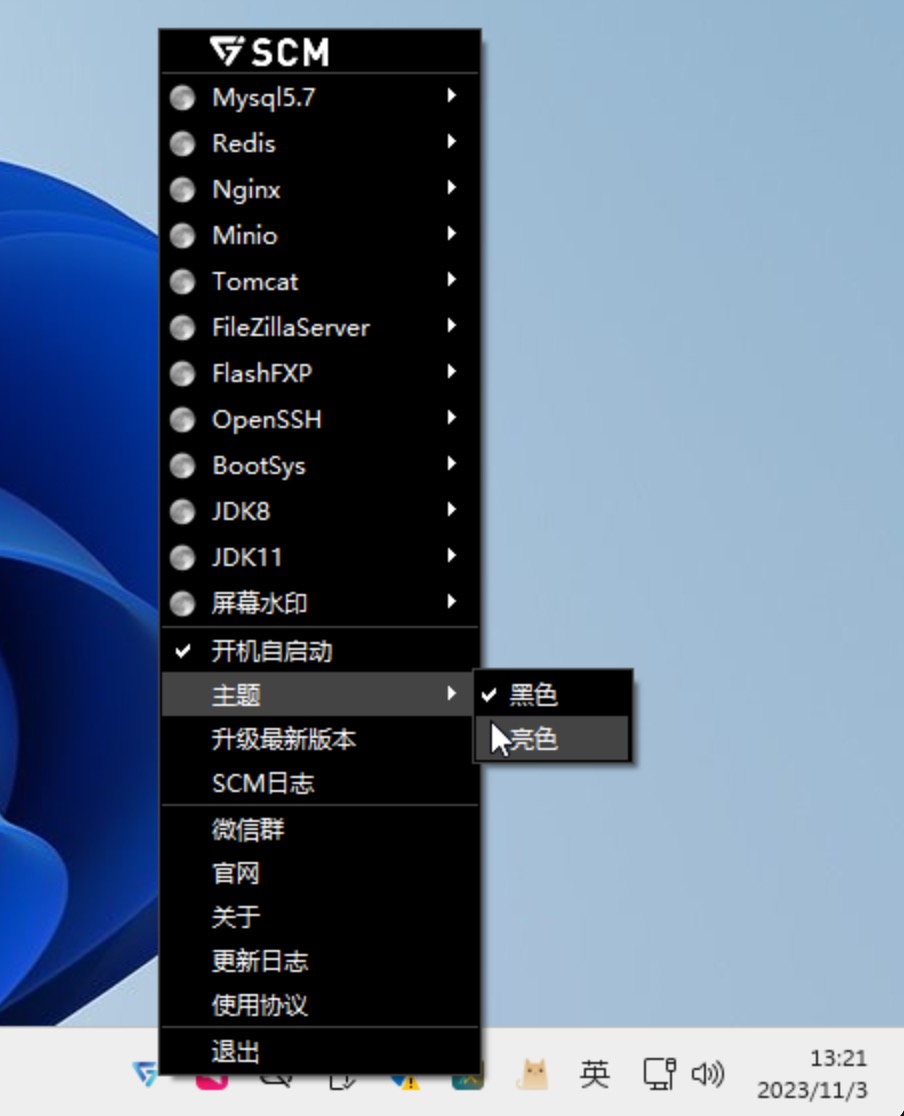
Task: Click 退出 to quit SCM
Action: [320, 1051]
